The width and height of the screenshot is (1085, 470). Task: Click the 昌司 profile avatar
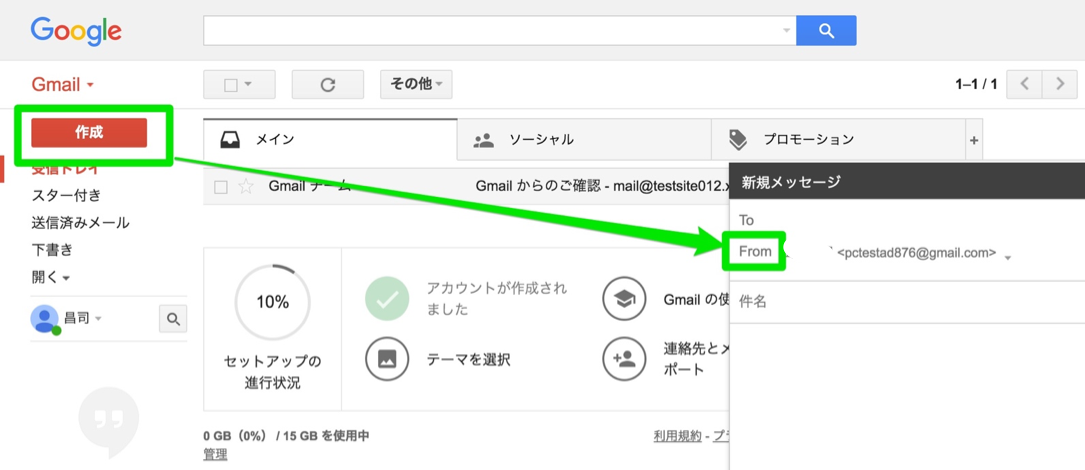pos(45,319)
